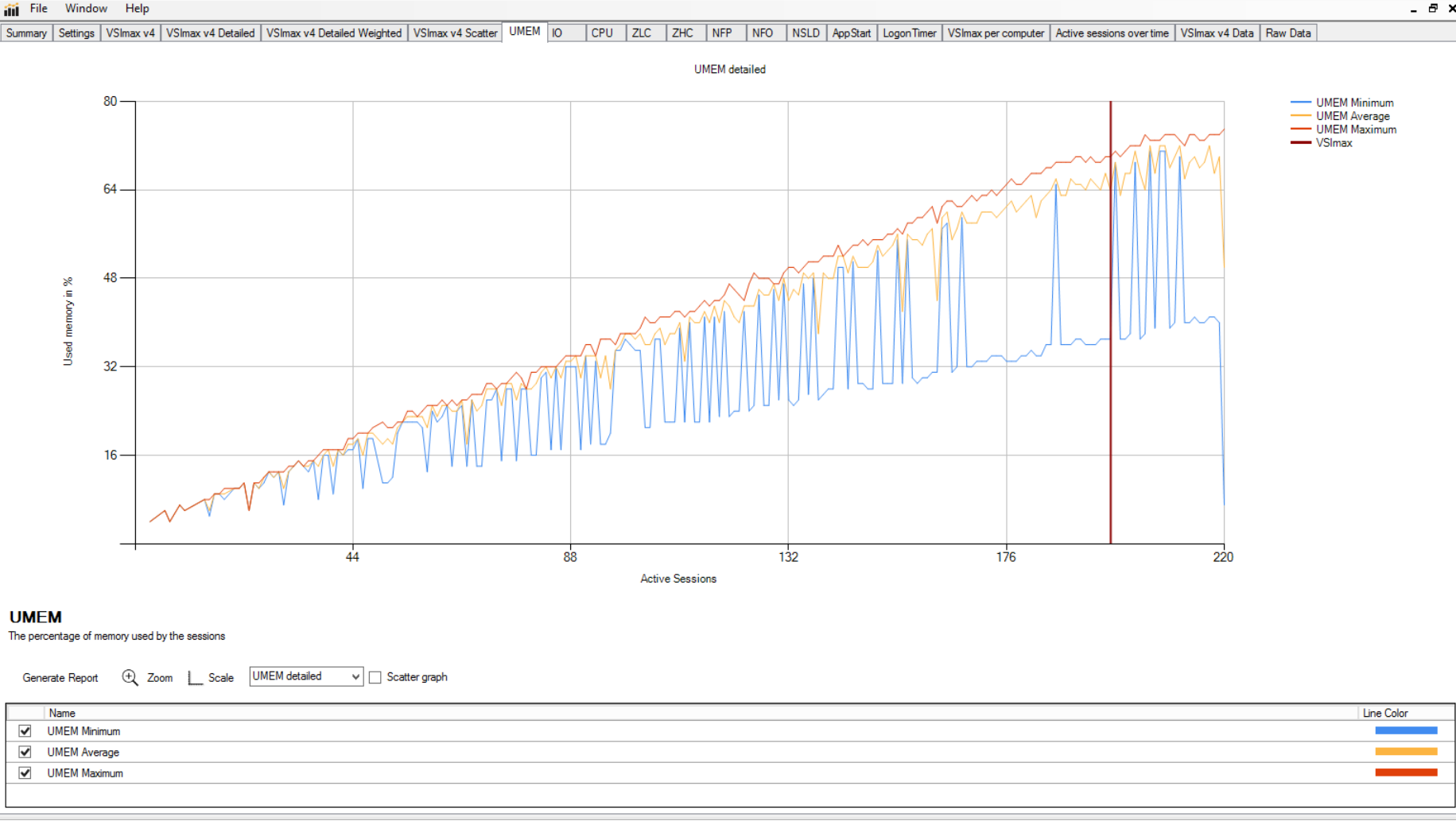
Task: Click the 'Used memory in %' axis label
Action: coord(68,321)
